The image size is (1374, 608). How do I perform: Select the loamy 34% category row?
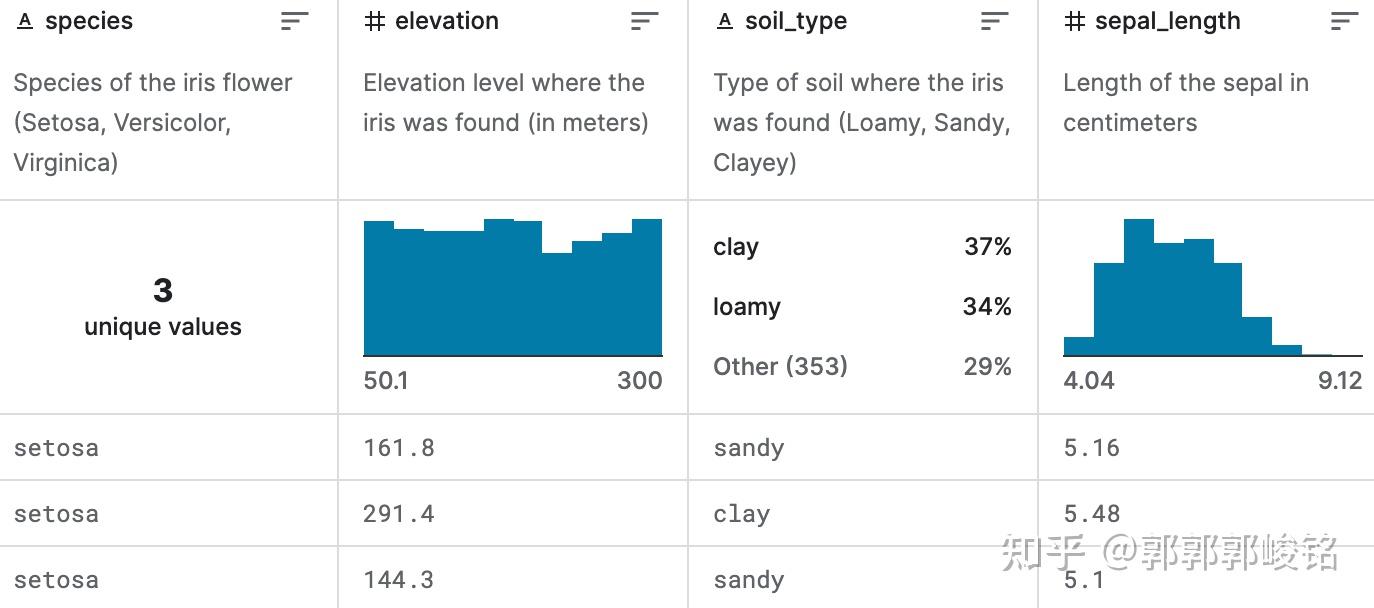coord(862,307)
